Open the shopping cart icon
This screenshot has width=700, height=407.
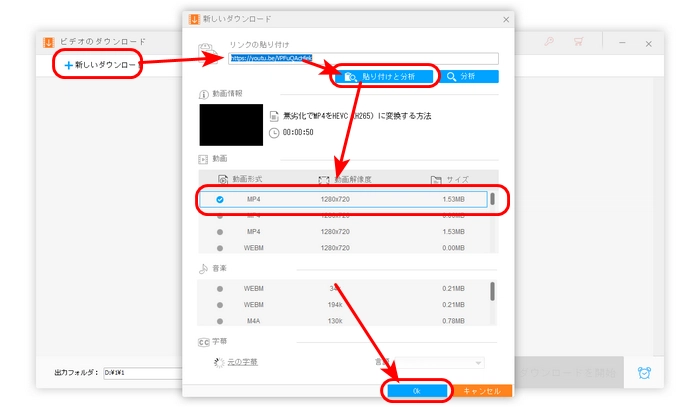(578, 42)
